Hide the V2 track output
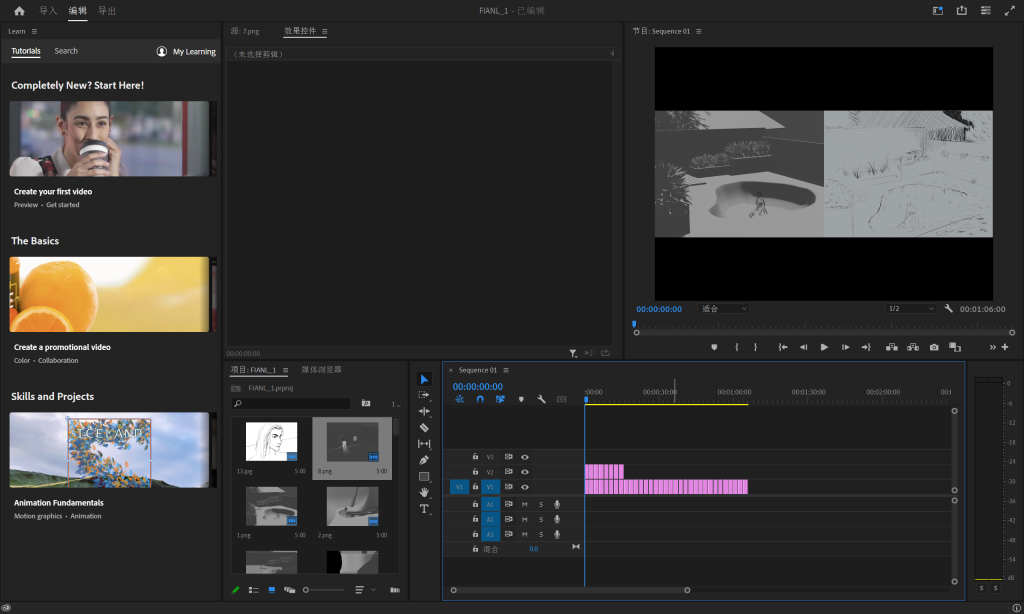Viewport: 1024px width, 614px height. click(525, 472)
